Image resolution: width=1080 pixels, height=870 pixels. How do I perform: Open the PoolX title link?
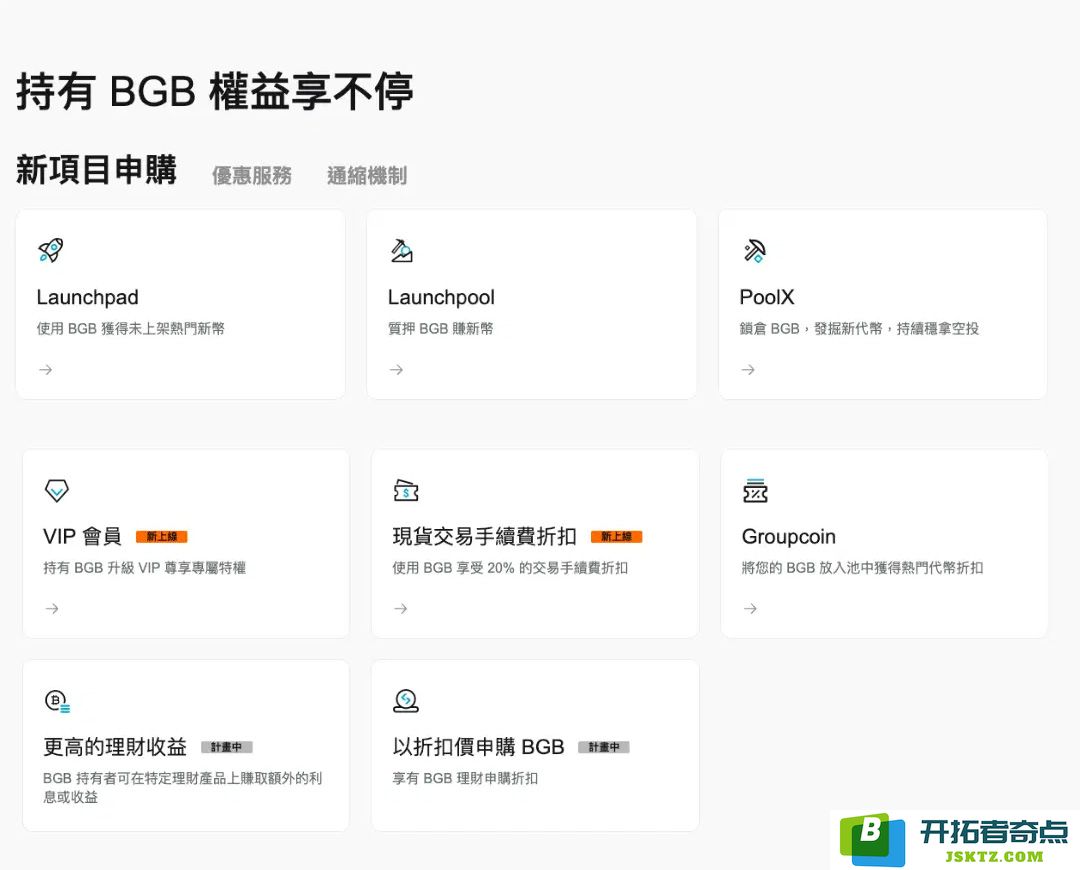[767, 297]
